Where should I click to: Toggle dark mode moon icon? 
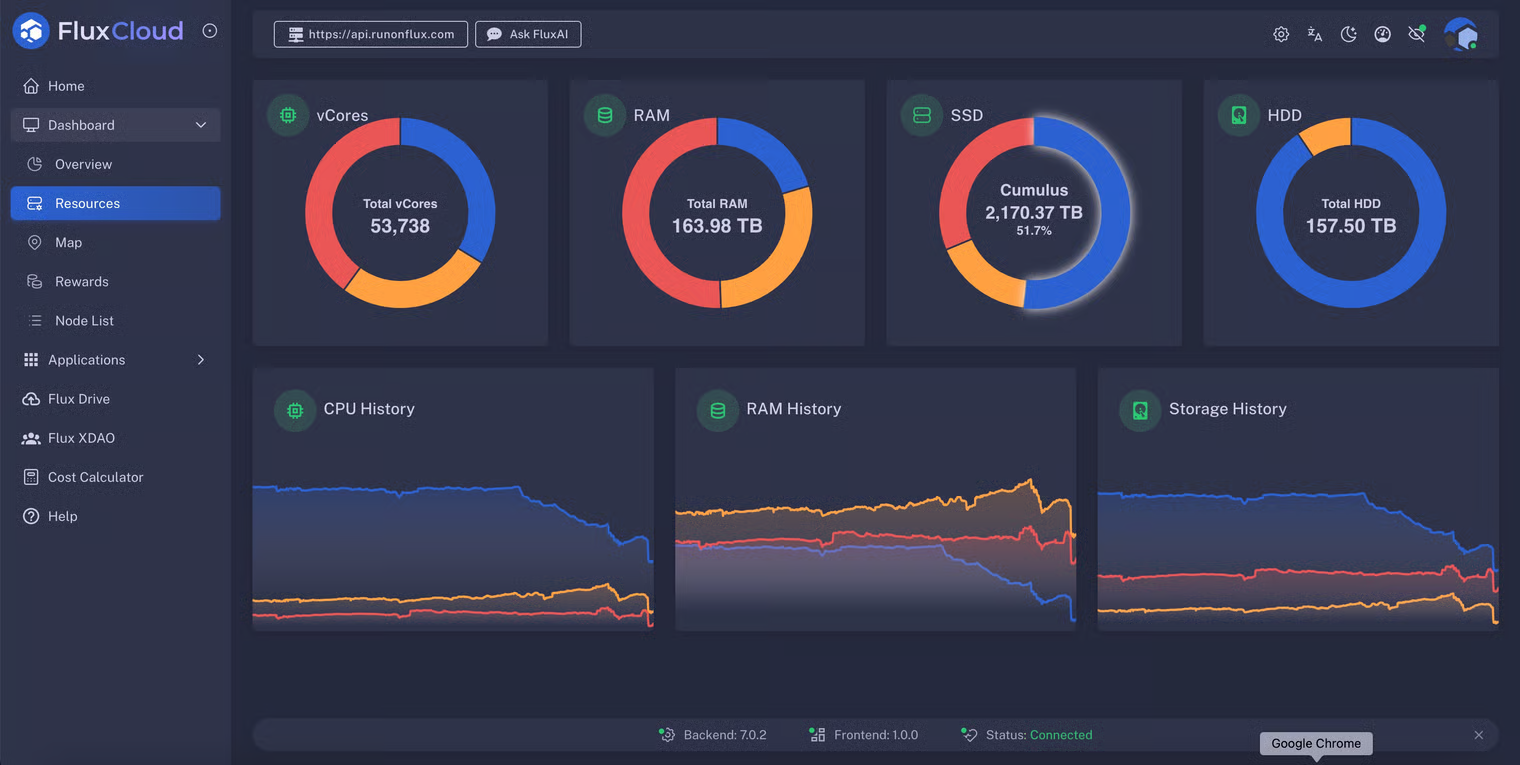(1349, 34)
